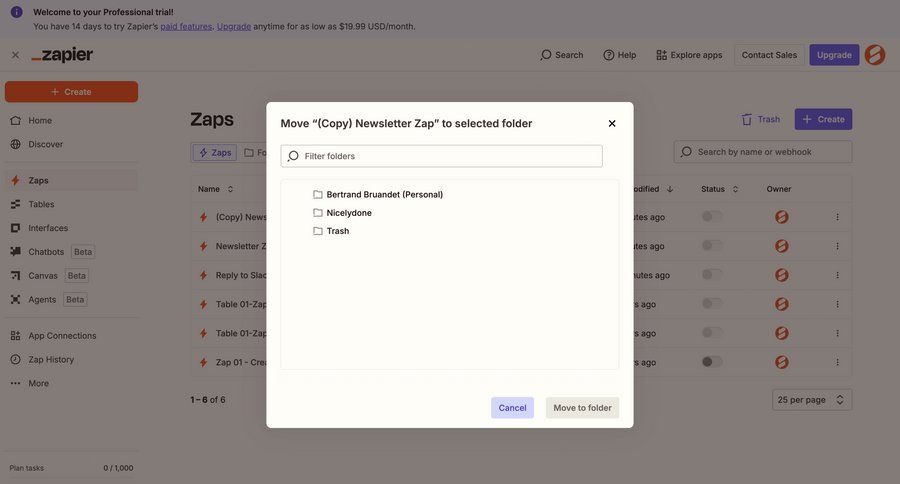
Task: Sort by last modified column arrow
Action: click(x=670, y=189)
